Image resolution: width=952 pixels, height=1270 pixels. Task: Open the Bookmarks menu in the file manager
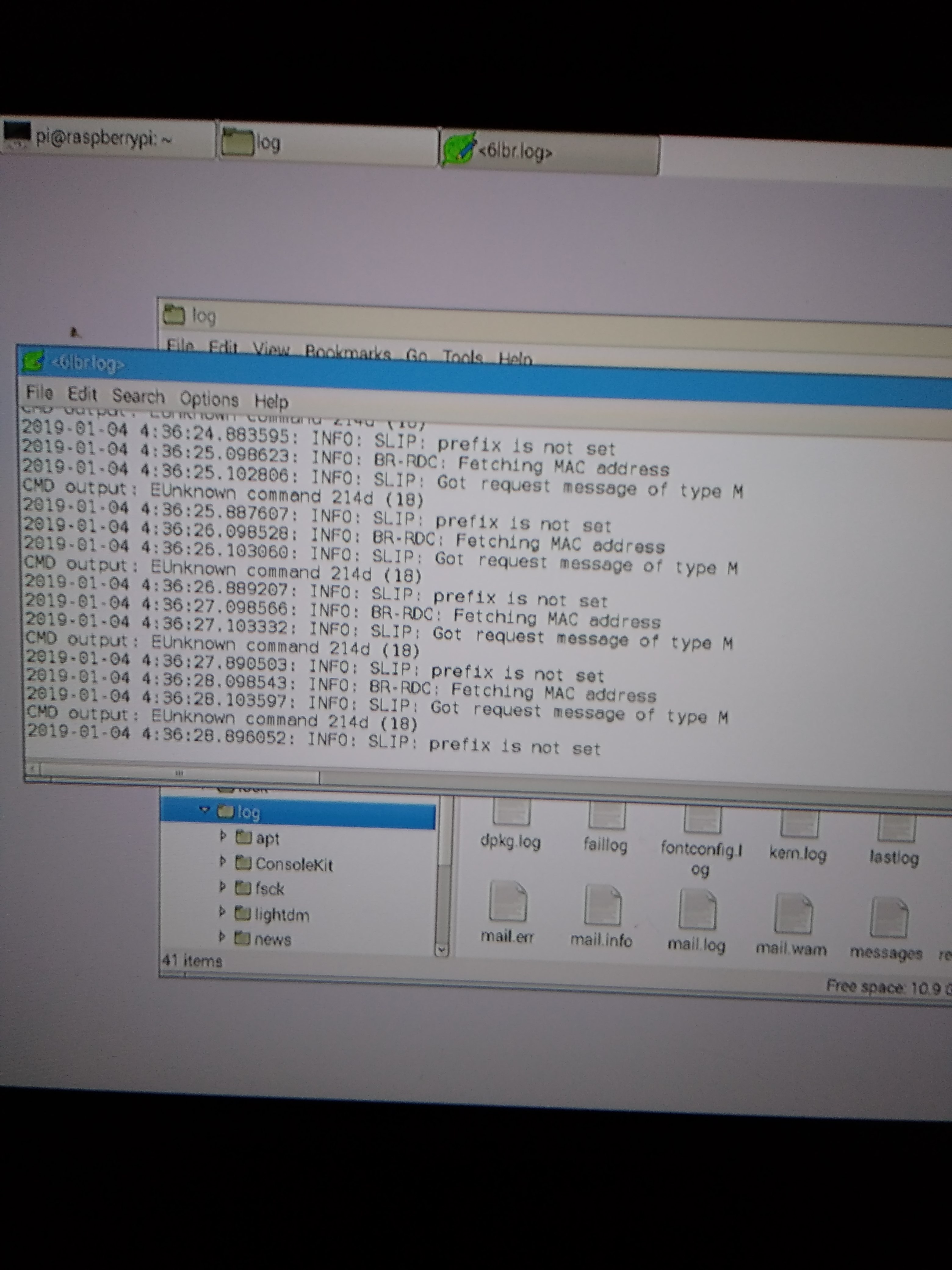(348, 352)
